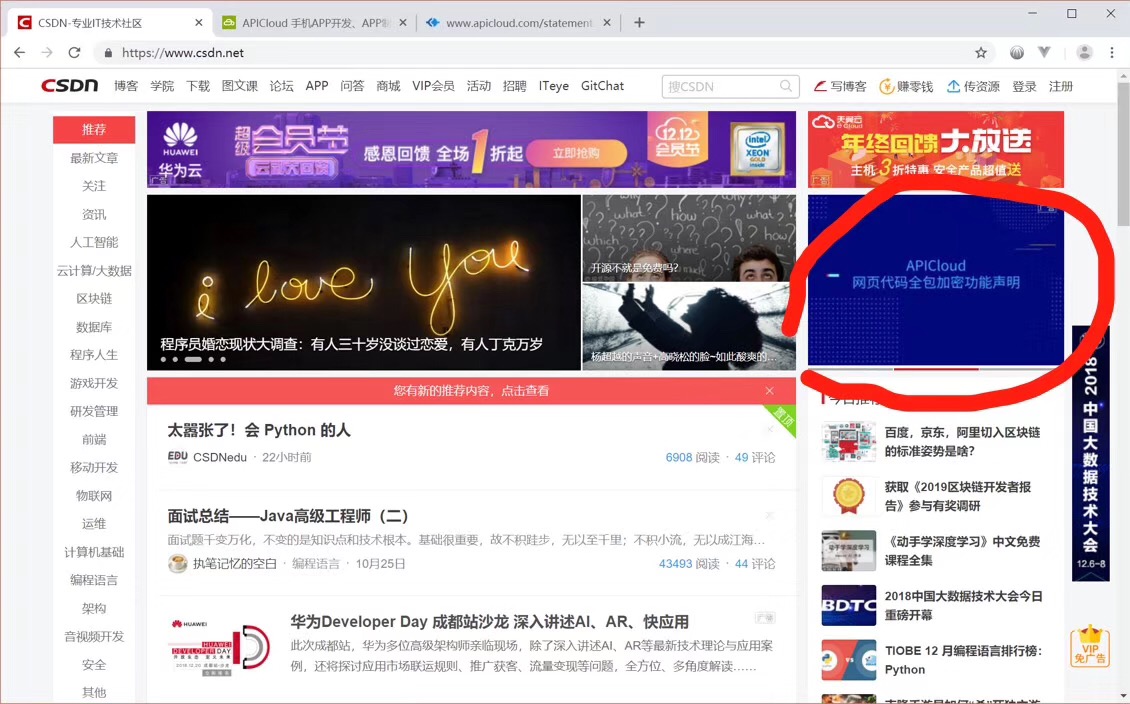Click the VIP 免广告 badge

(1089, 646)
